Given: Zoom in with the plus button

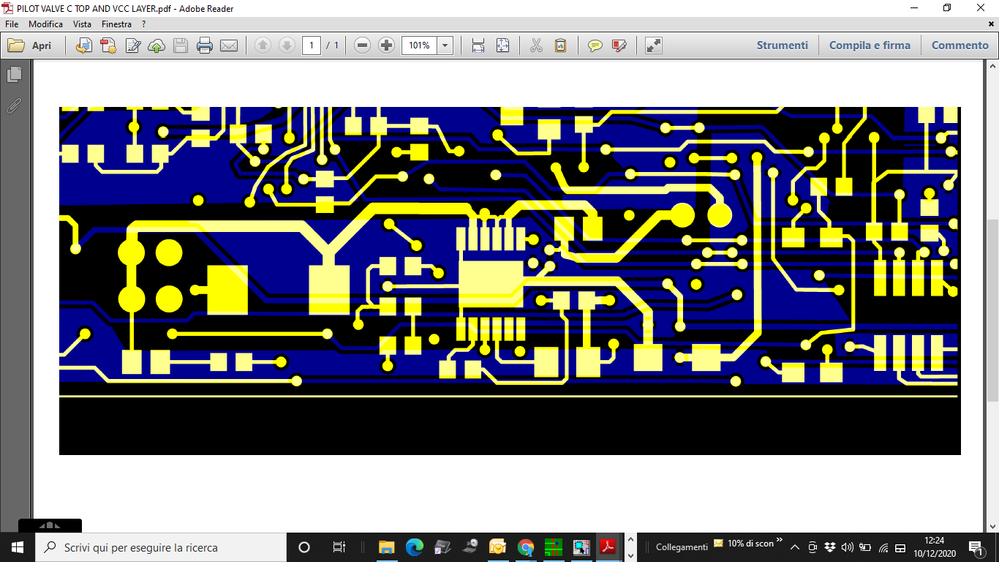Looking at the screenshot, I should pos(386,45).
